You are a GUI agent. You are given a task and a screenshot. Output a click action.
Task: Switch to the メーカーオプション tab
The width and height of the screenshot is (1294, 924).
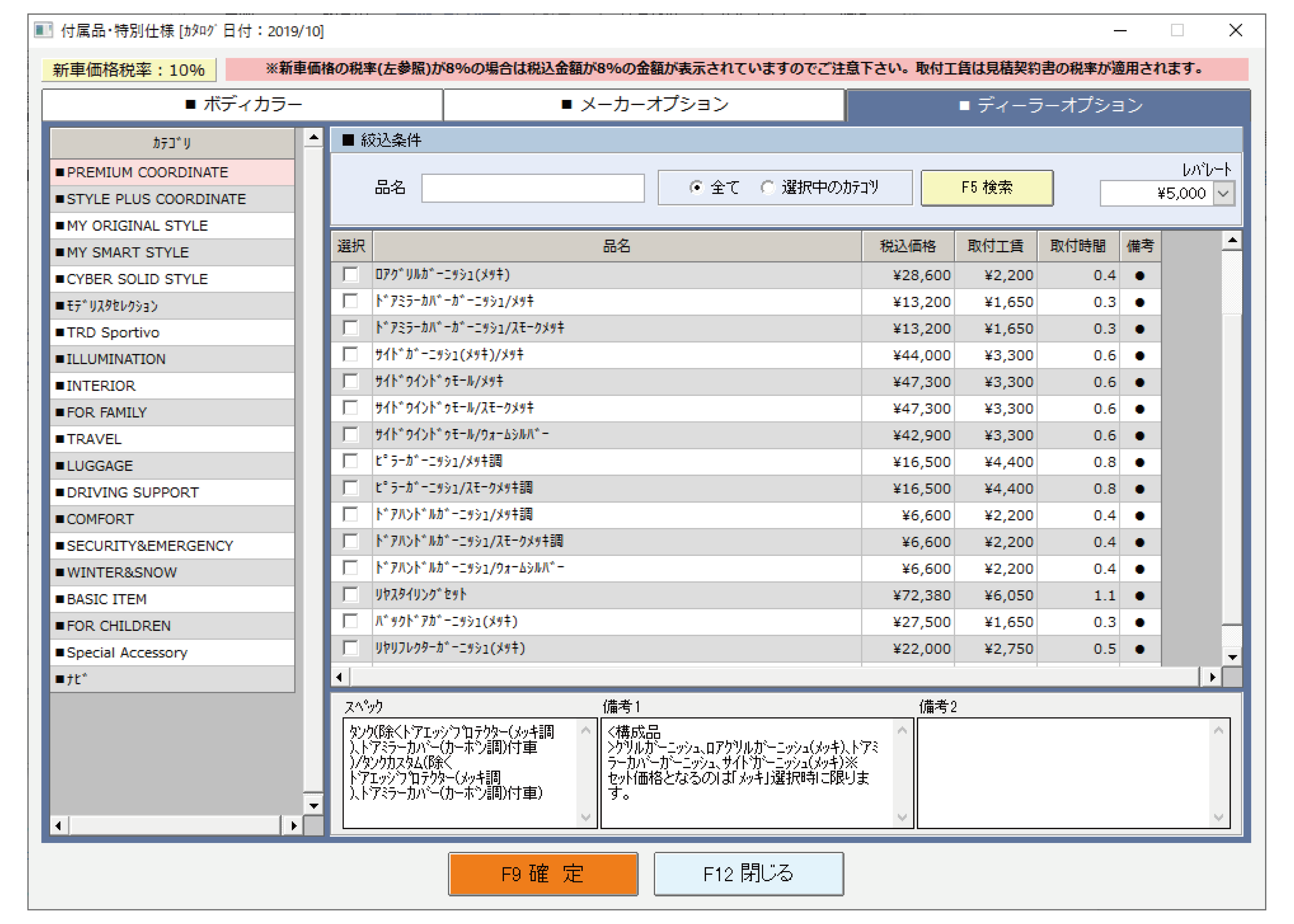coord(644,105)
